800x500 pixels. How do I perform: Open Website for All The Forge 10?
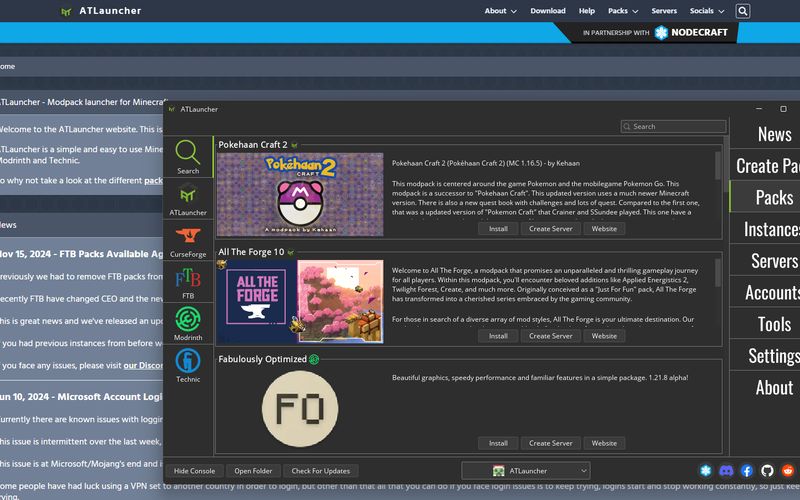604,336
